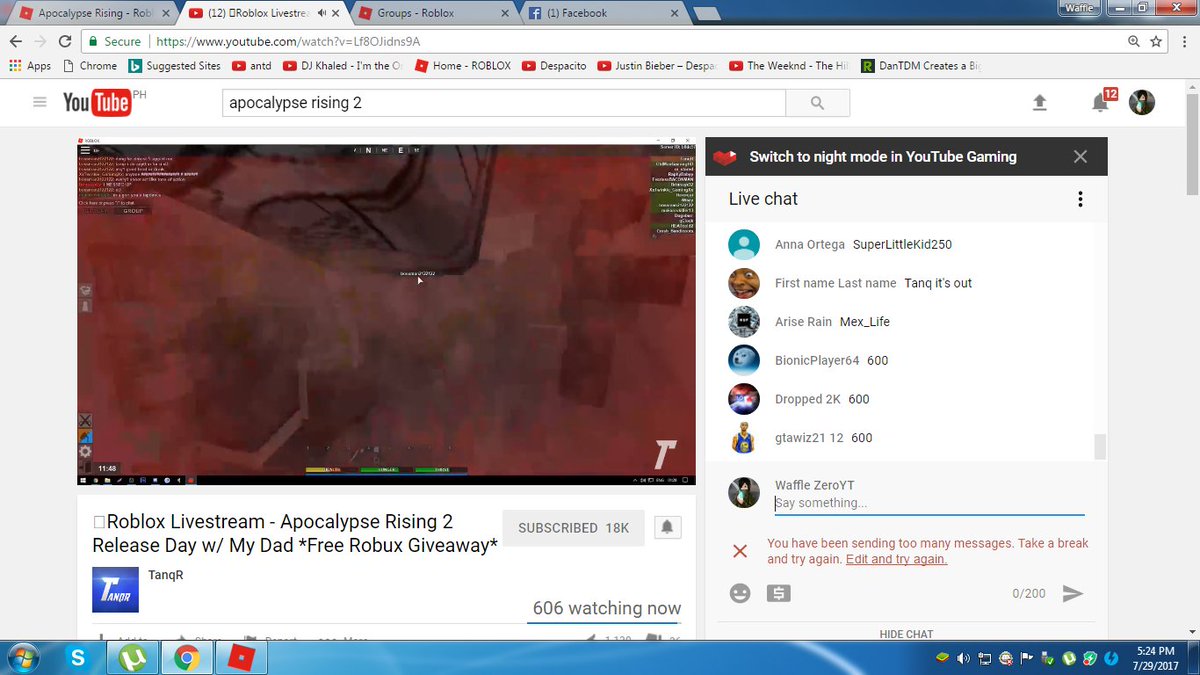Click the red error X icon in chat
The width and height of the screenshot is (1200, 675).
[740, 551]
